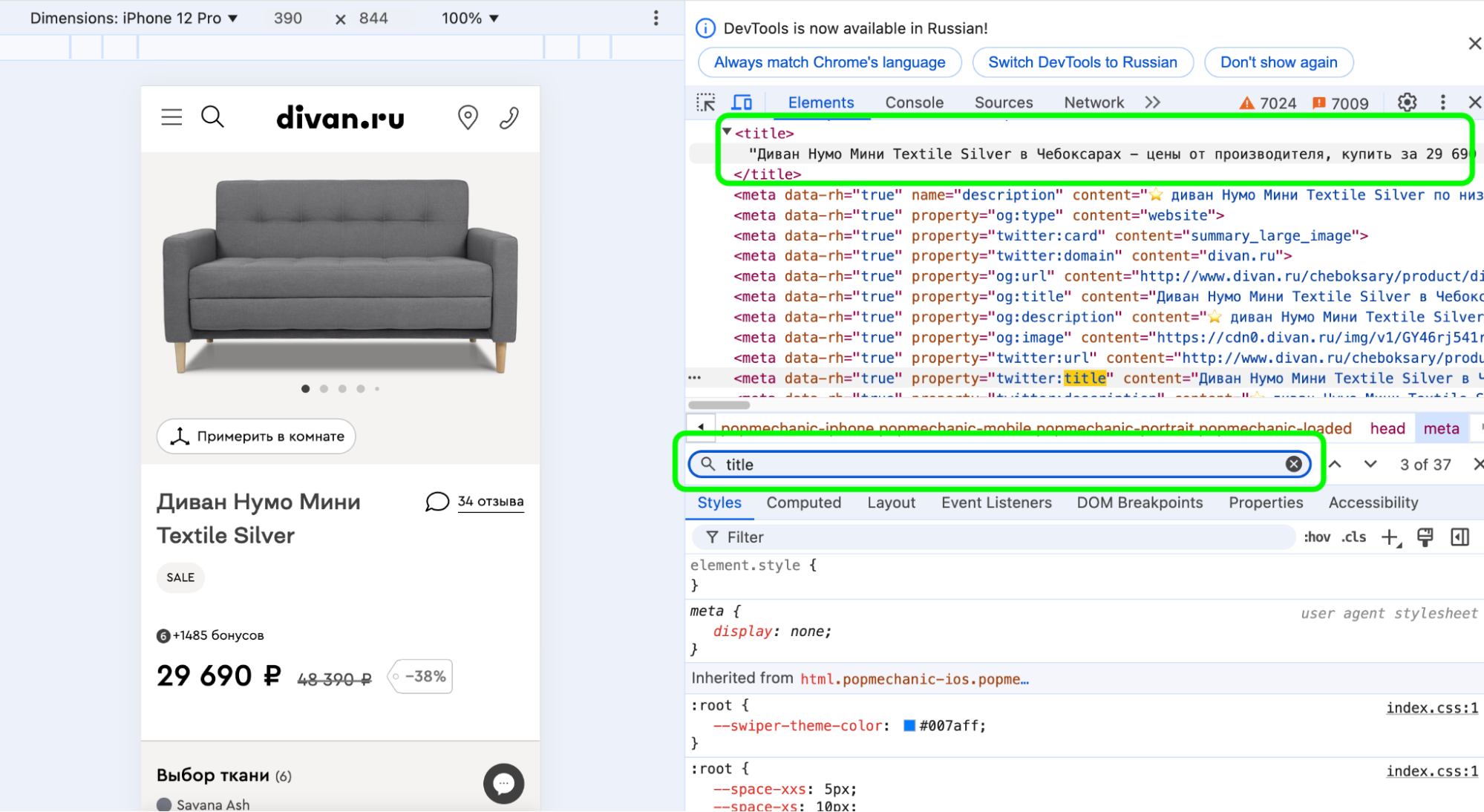Viewport: 1484px width, 812px height.
Task: Click the styles Filter input
Action: click(995, 537)
